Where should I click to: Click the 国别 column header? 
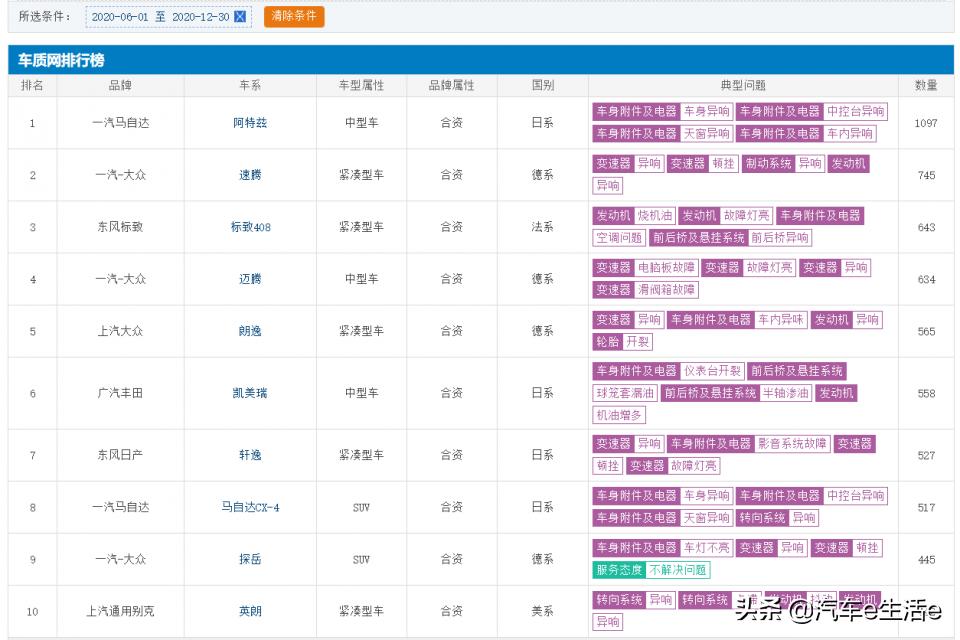point(543,86)
